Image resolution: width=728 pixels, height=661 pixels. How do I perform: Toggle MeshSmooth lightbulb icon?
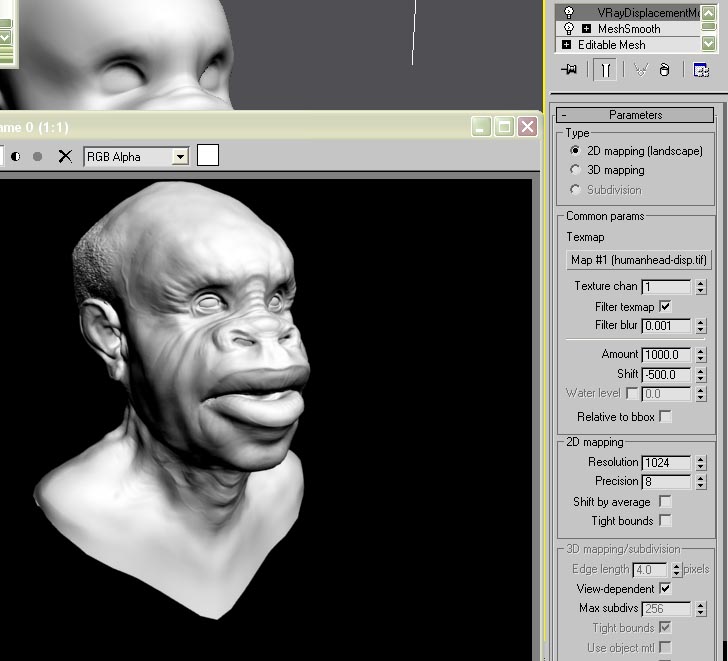[x=569, y=29]
